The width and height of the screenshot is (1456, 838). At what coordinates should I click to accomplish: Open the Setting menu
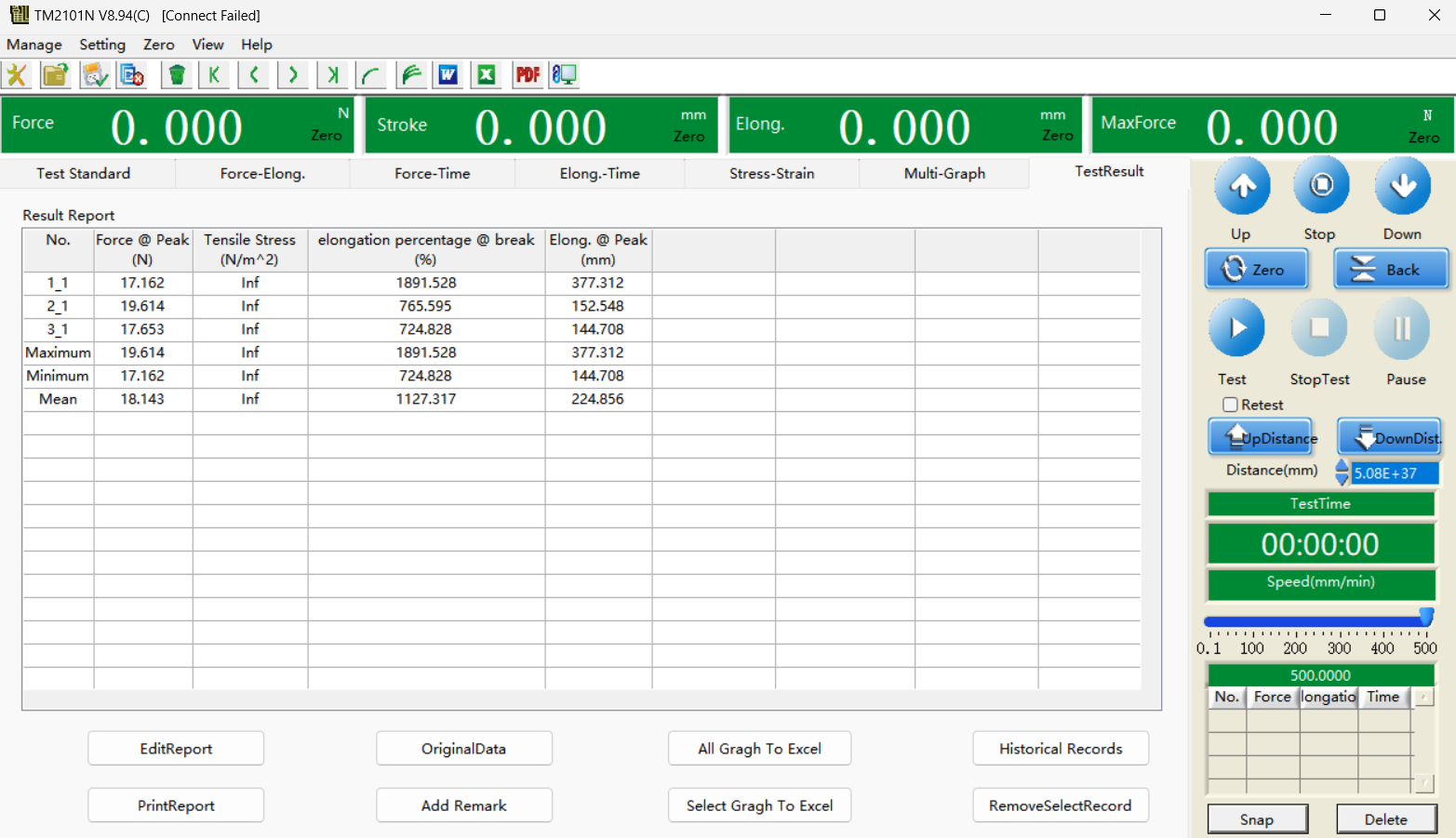click(x=102, y=45)
